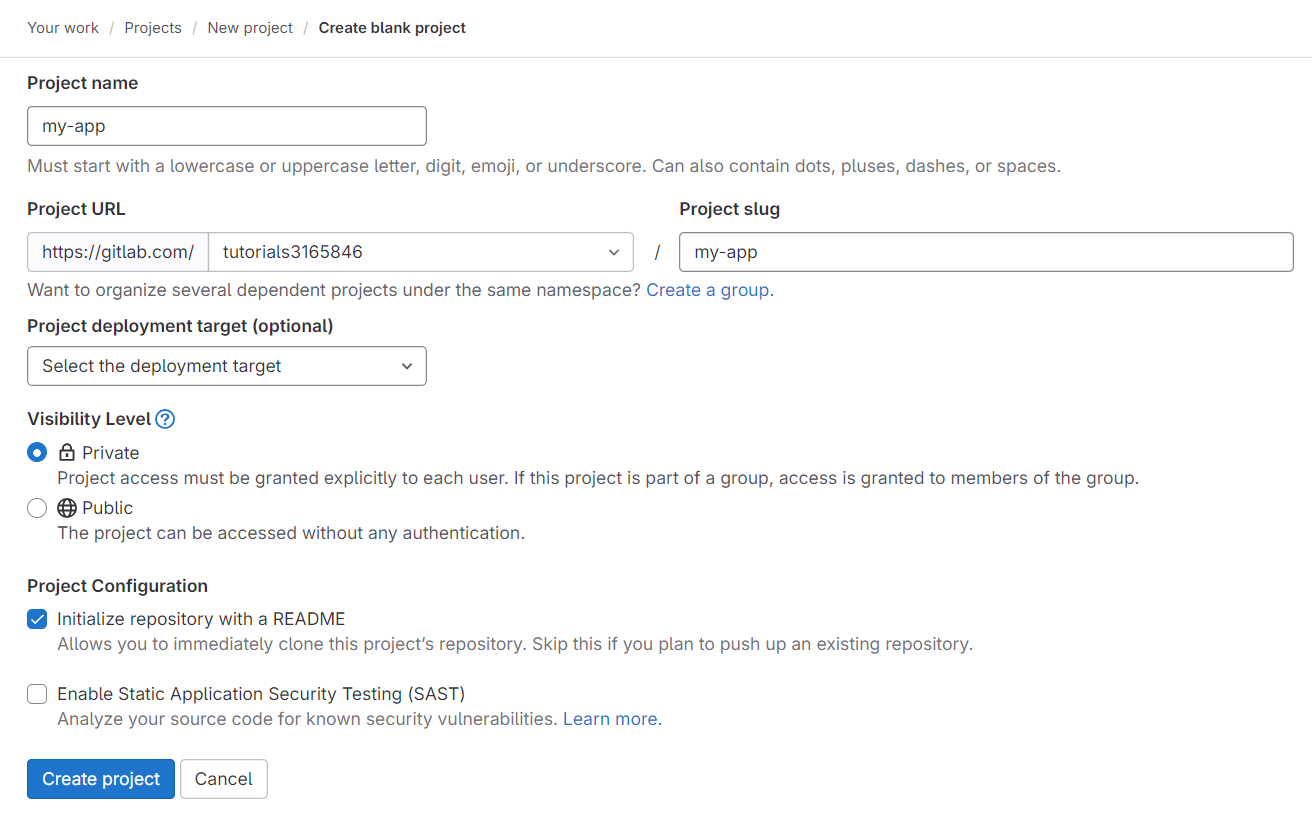This screenshot has height=816, width=1312.
Task: Click the https://gitlab.com/ URL prefix
Action: coord(117,252)
